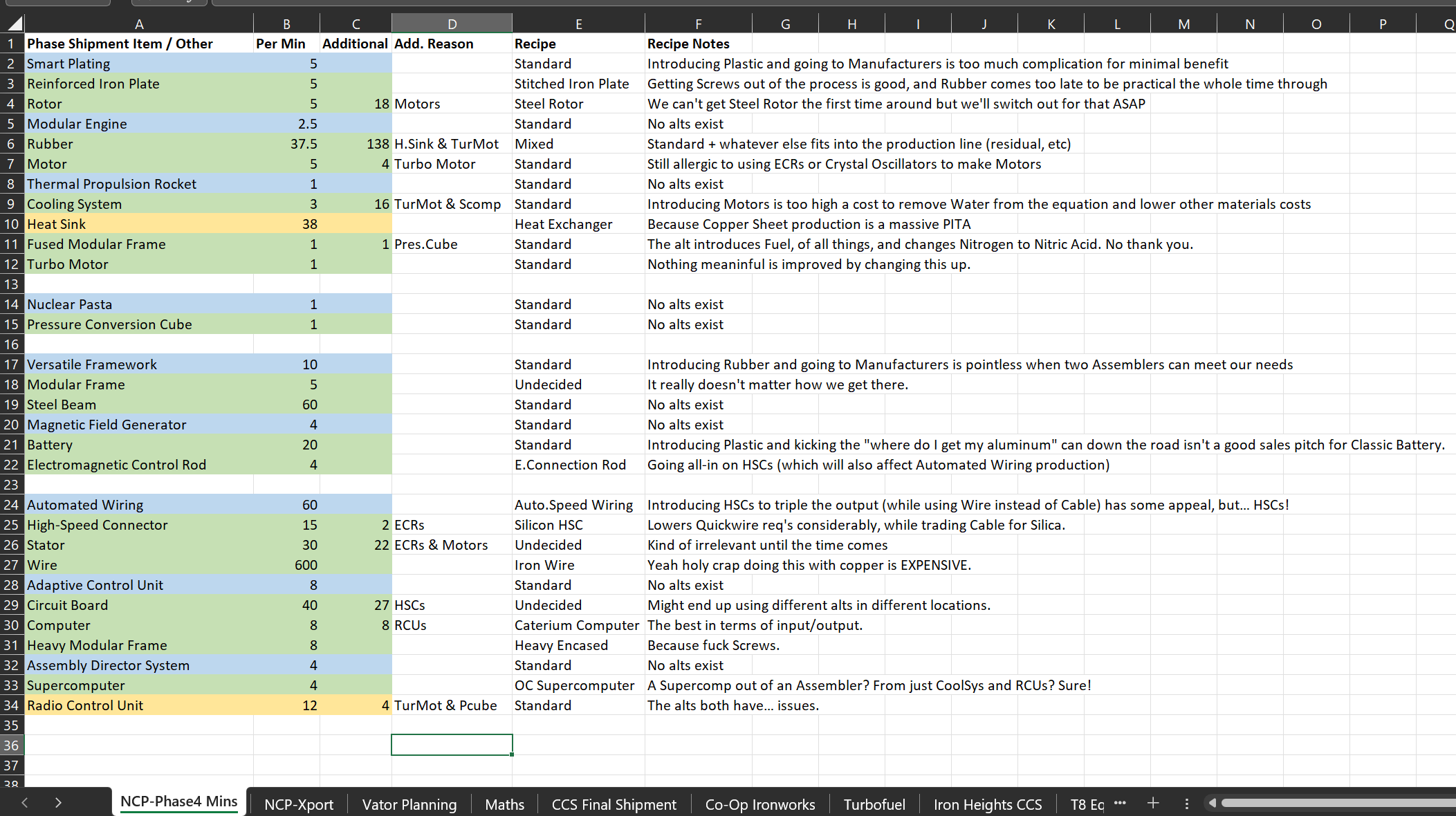Click the 'Iron Wire' recipe cell
Image resolution: width=1456 pixels, height=816 pixels.
[578, 565]
